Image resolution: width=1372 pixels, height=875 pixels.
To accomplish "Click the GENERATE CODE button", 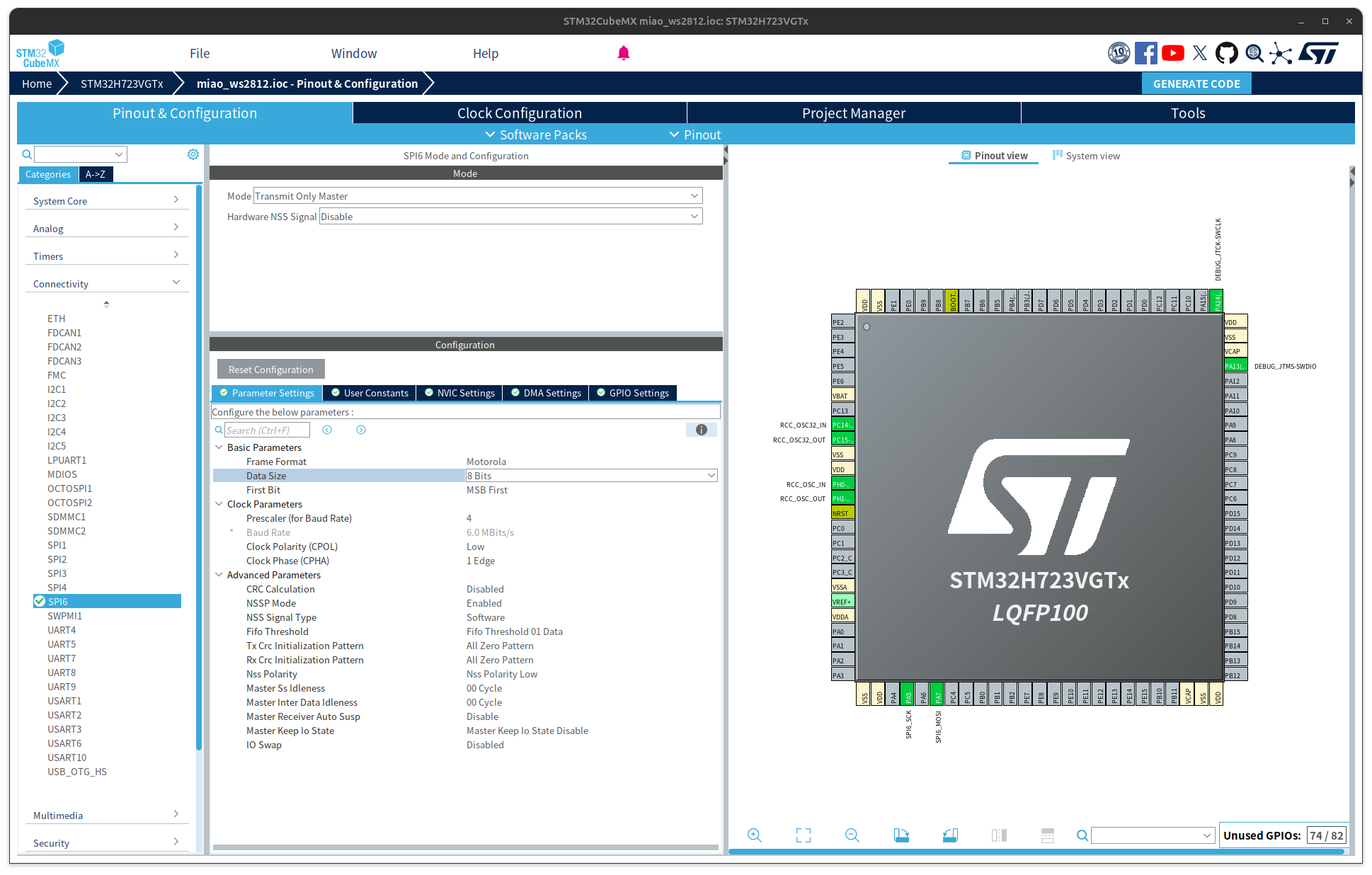I will tap(1196, 84).
